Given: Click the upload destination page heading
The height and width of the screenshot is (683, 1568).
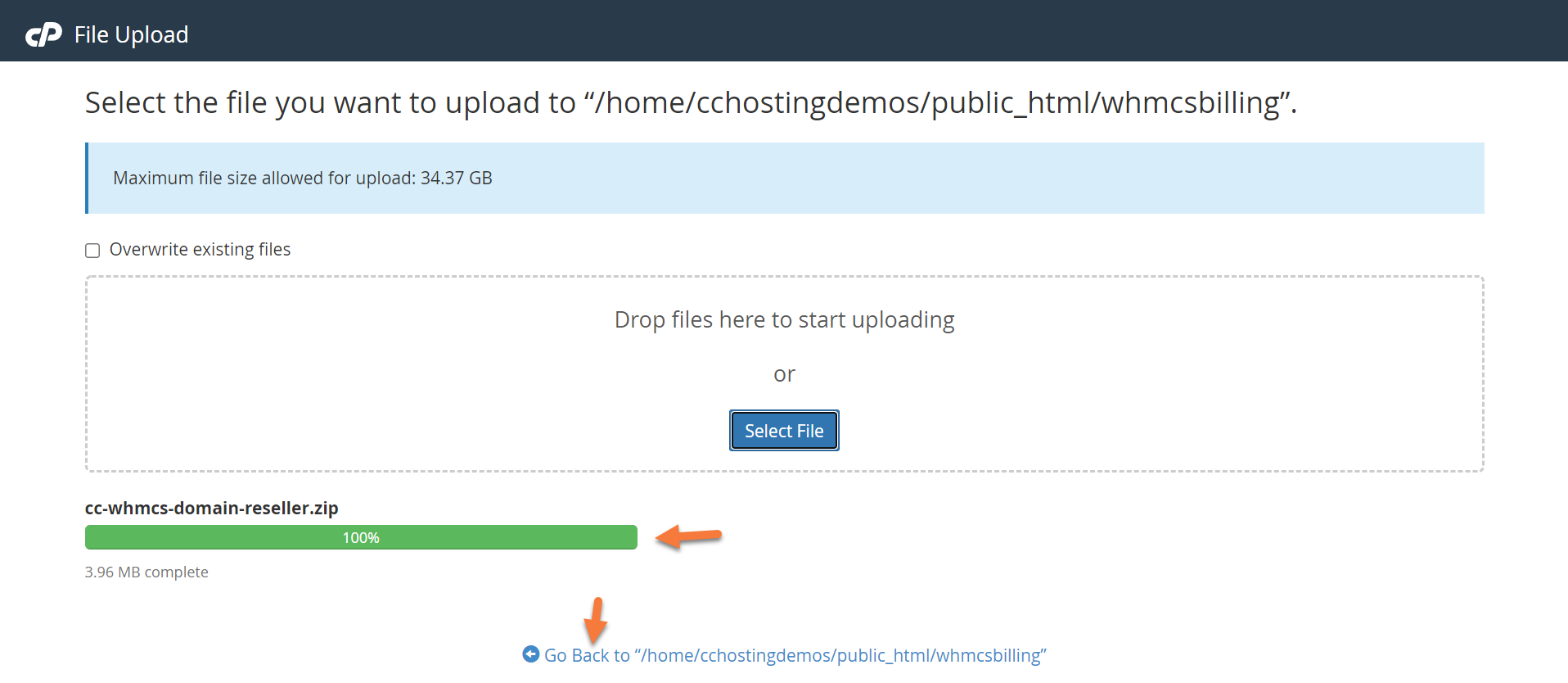Looking at the screenshot, I should tap(691, 103).
